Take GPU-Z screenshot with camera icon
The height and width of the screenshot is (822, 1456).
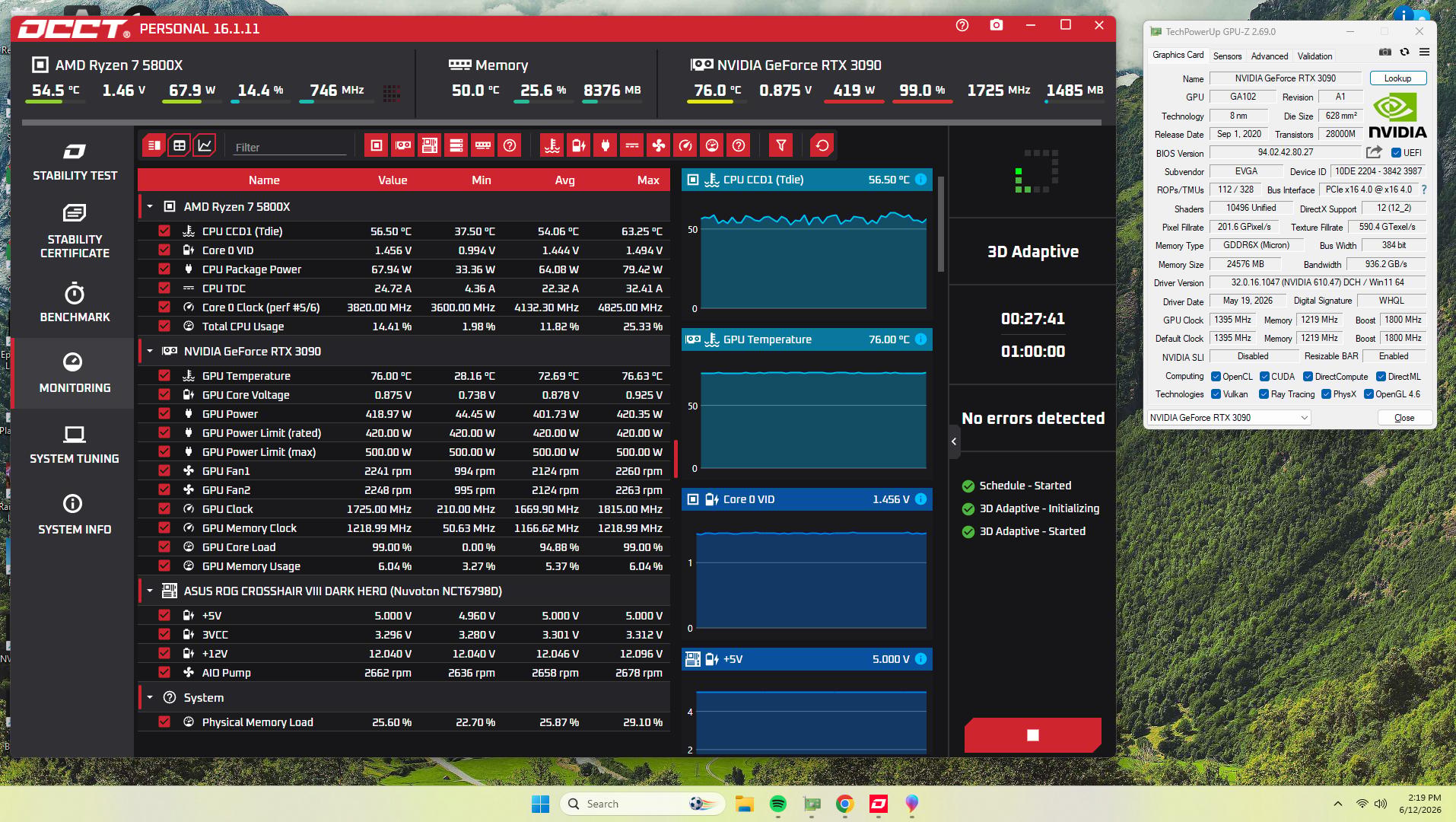1385,52
